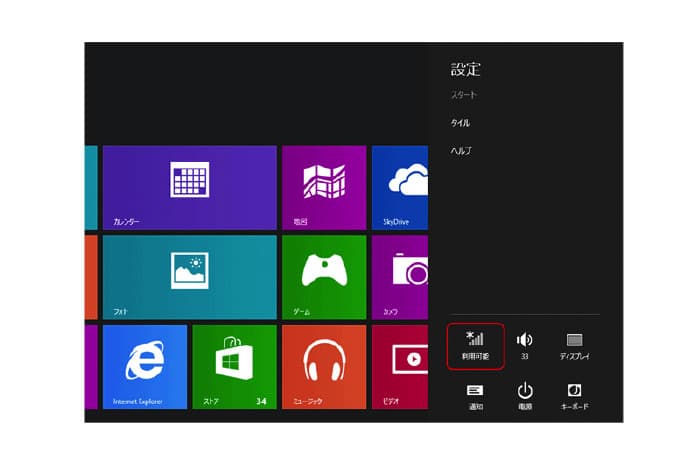
Task: Open the Photos tile (フォト)
Action: point(190,277)
